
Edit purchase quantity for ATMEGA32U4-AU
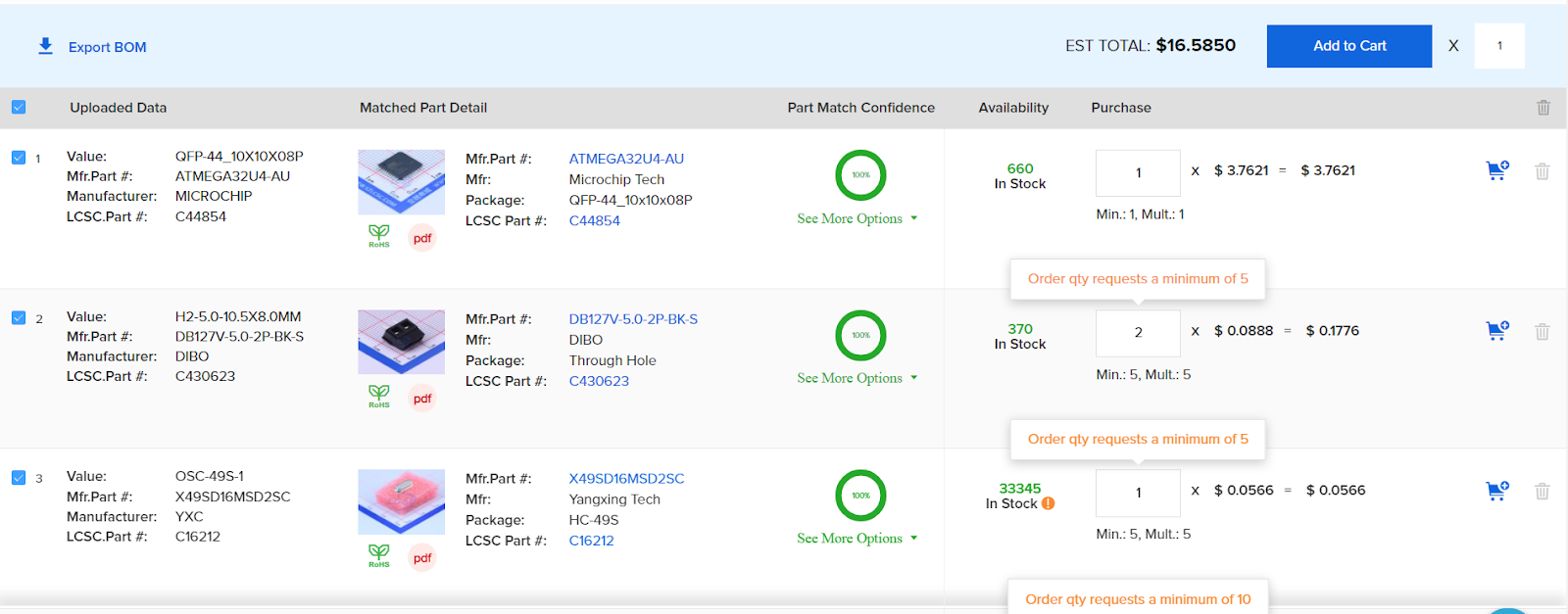tap(1138, 172)
